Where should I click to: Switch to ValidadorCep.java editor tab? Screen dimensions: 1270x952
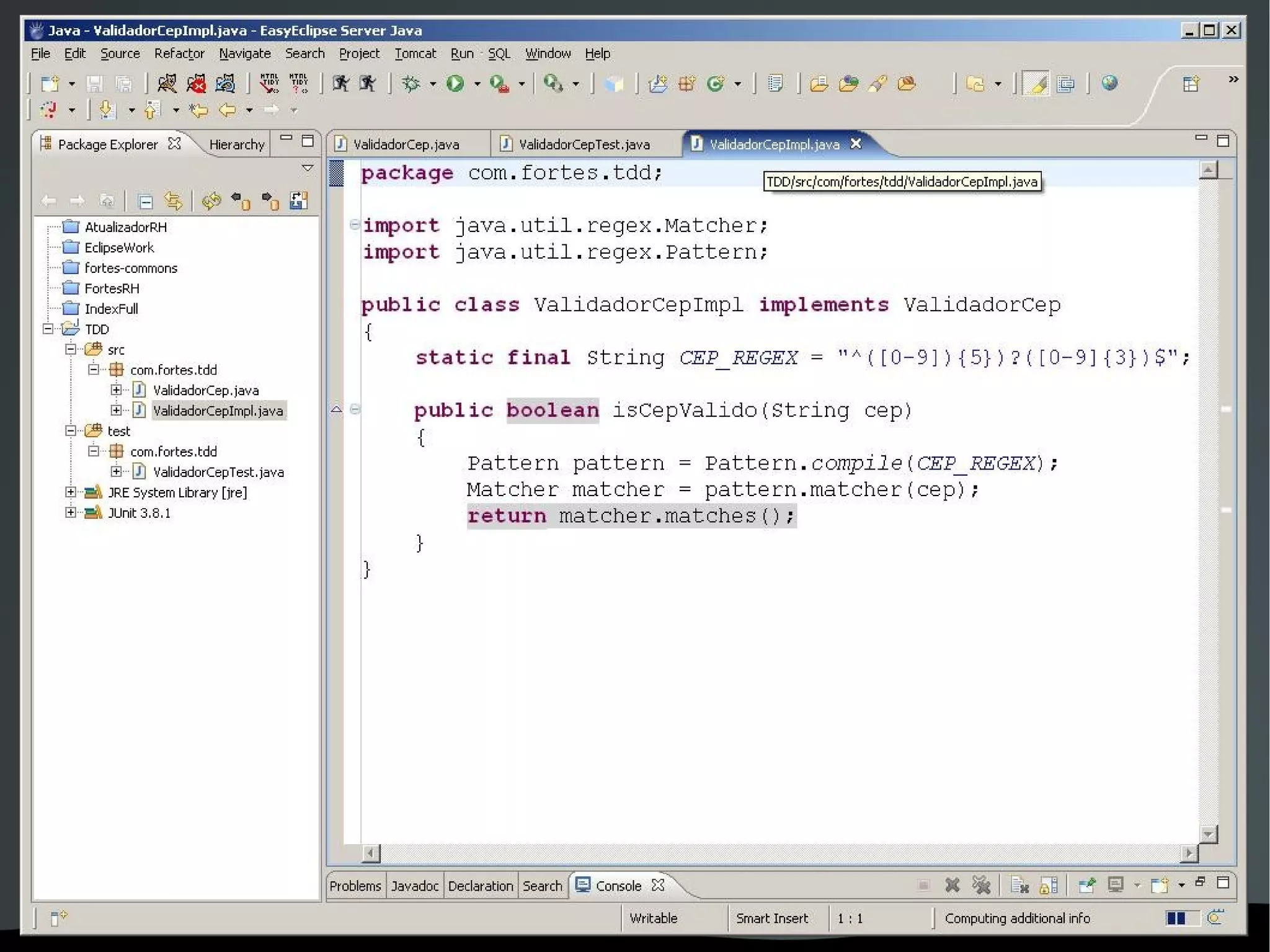click(406, 145)
